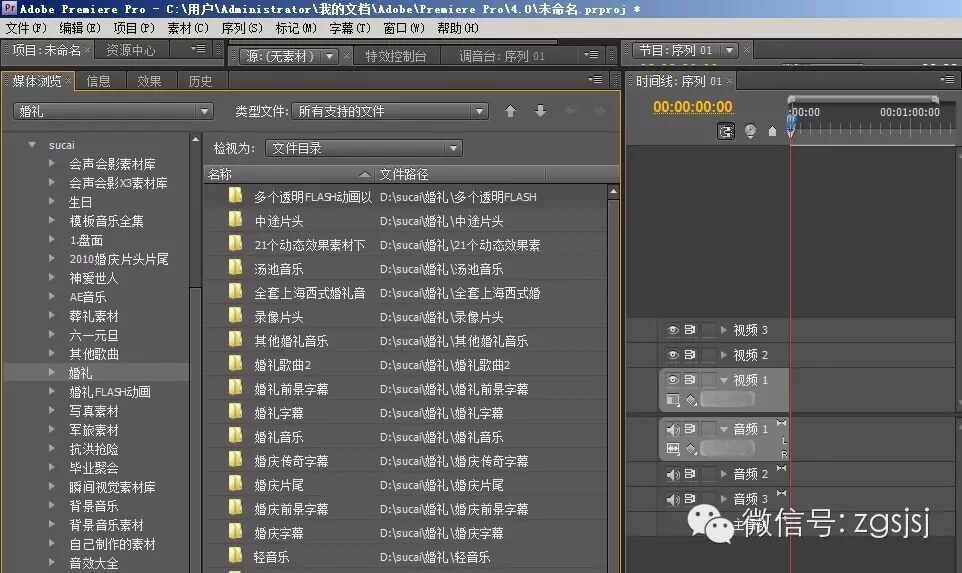
Task: Click Show Keyframes icon on 音频 1
Action: click(691, 448)
